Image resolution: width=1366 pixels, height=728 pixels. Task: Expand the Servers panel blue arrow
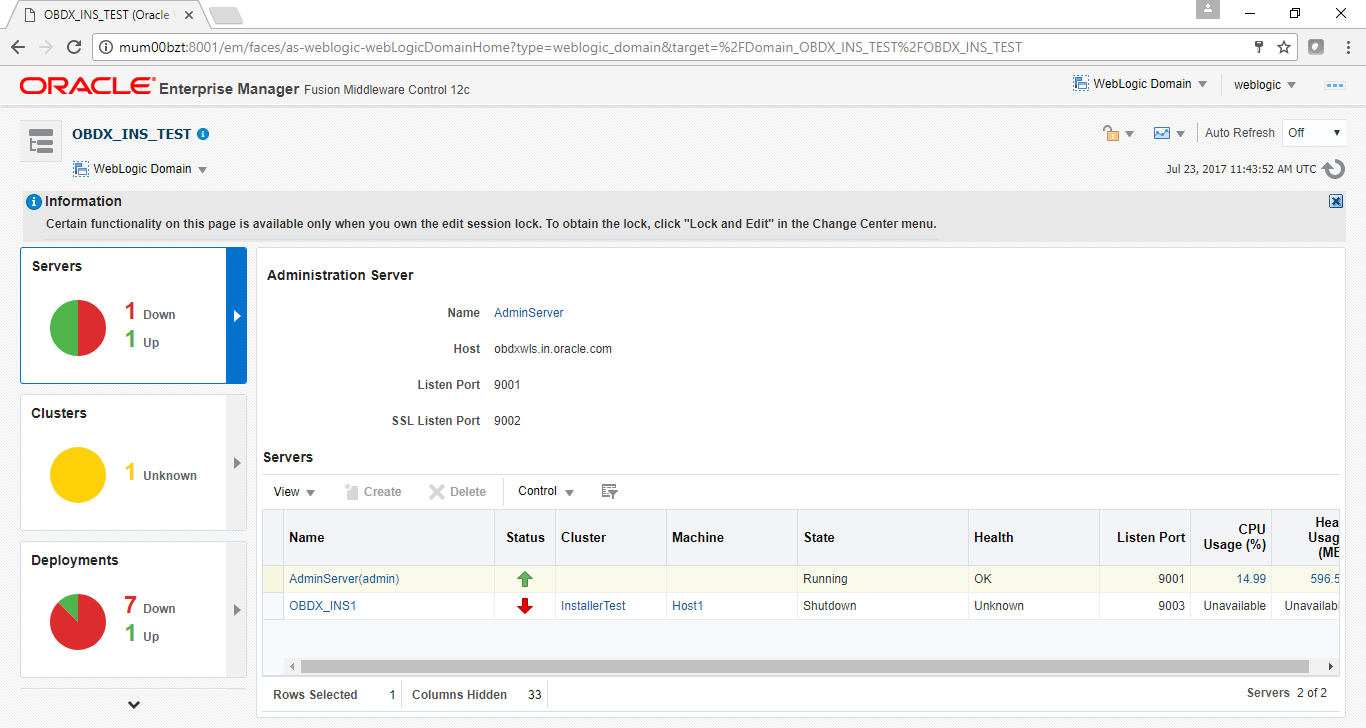237,316
